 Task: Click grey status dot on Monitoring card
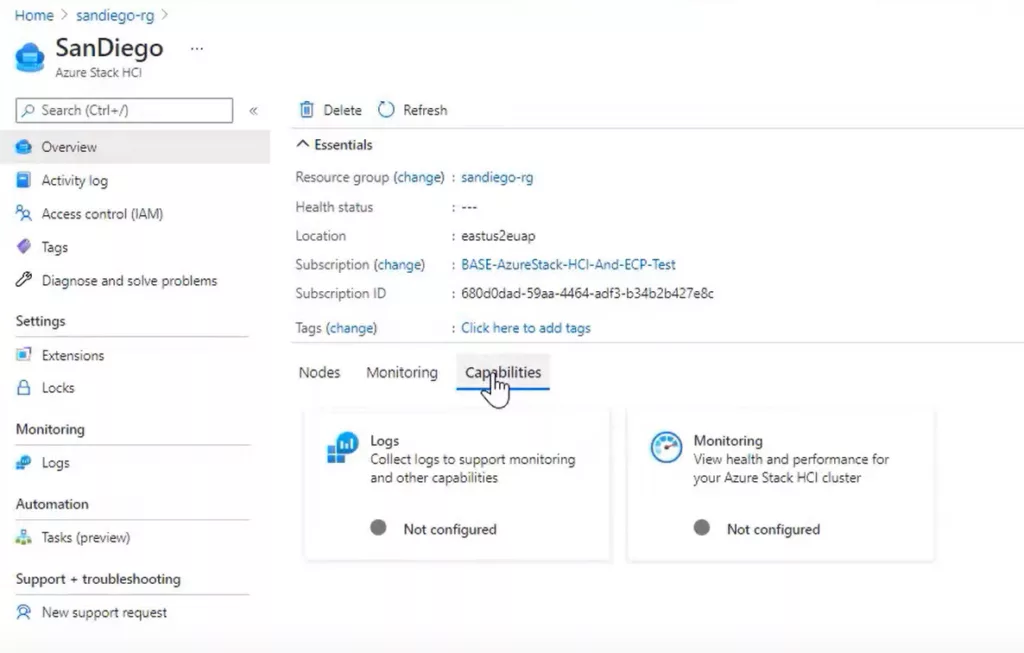tap(701, 528)
